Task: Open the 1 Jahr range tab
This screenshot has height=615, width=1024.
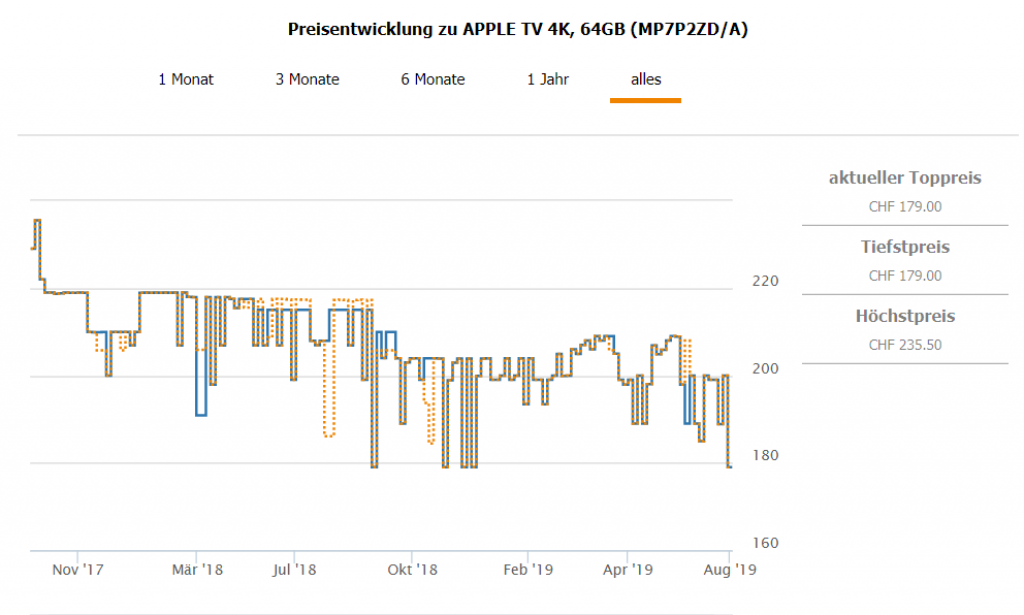Action: pos(548,80)
